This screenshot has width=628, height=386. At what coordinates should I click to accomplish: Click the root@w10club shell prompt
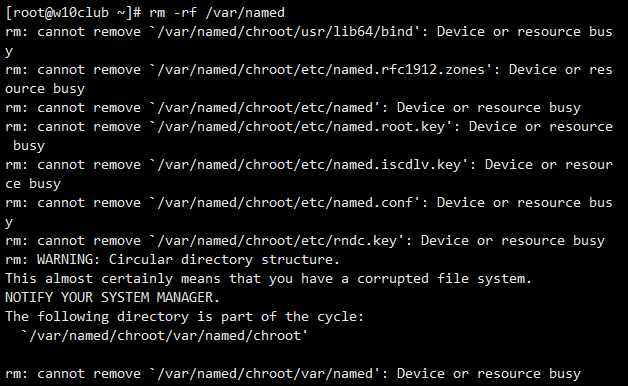[x=73, y=12]
